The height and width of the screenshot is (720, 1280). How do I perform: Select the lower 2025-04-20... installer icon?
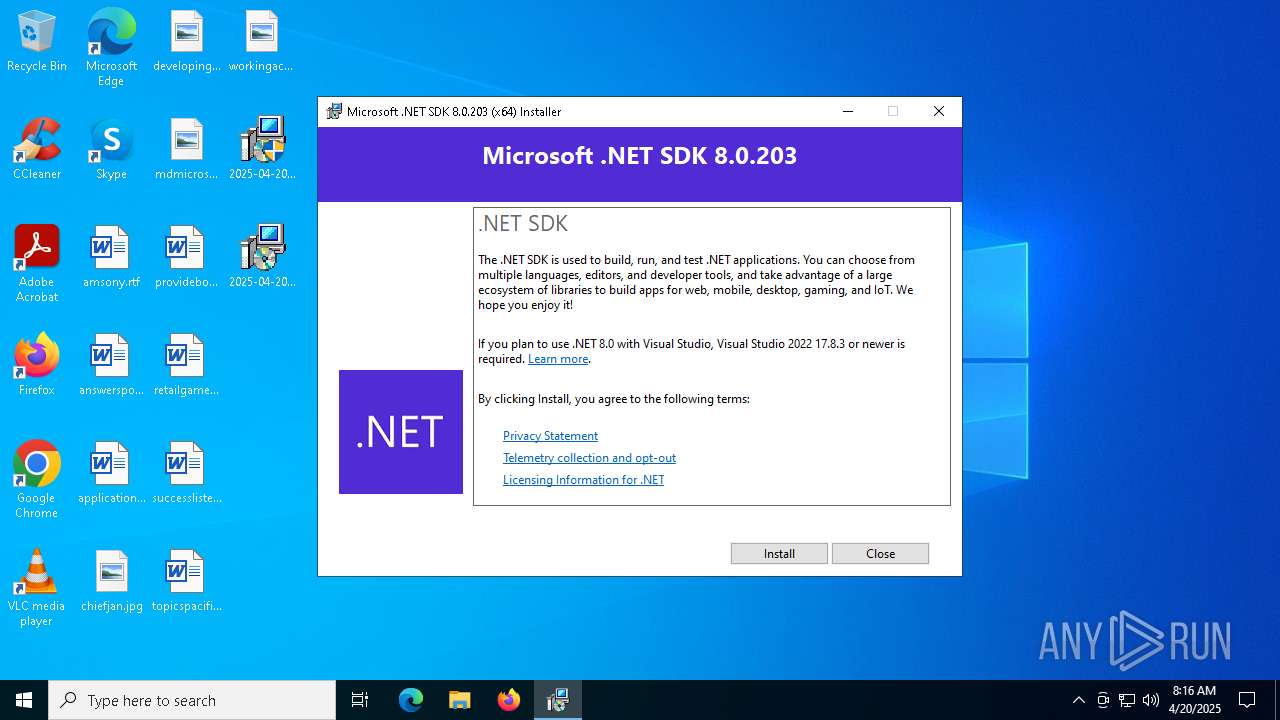tap(262, 257)
